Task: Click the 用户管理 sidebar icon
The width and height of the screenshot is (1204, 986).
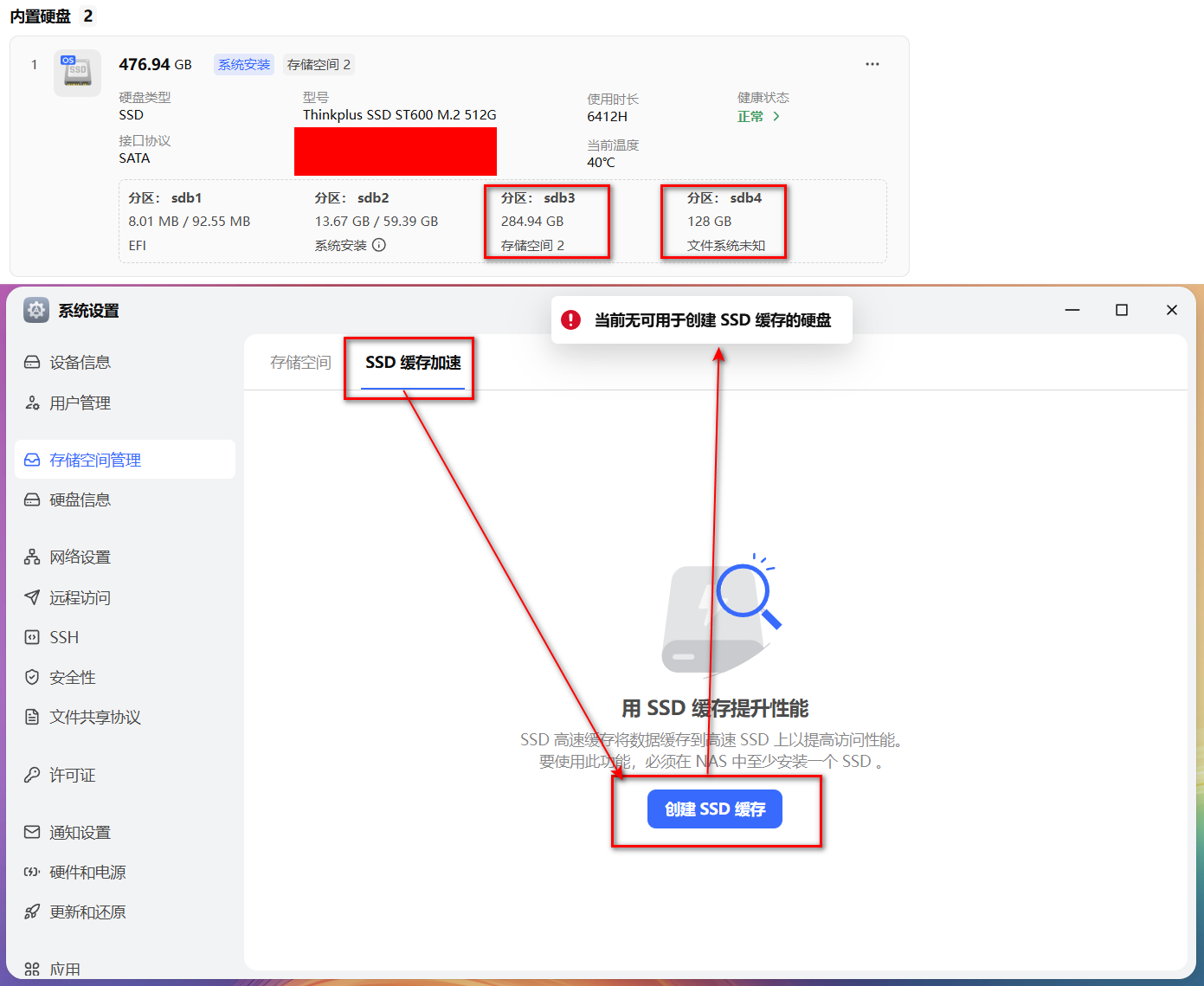Action: coord(32,403)
